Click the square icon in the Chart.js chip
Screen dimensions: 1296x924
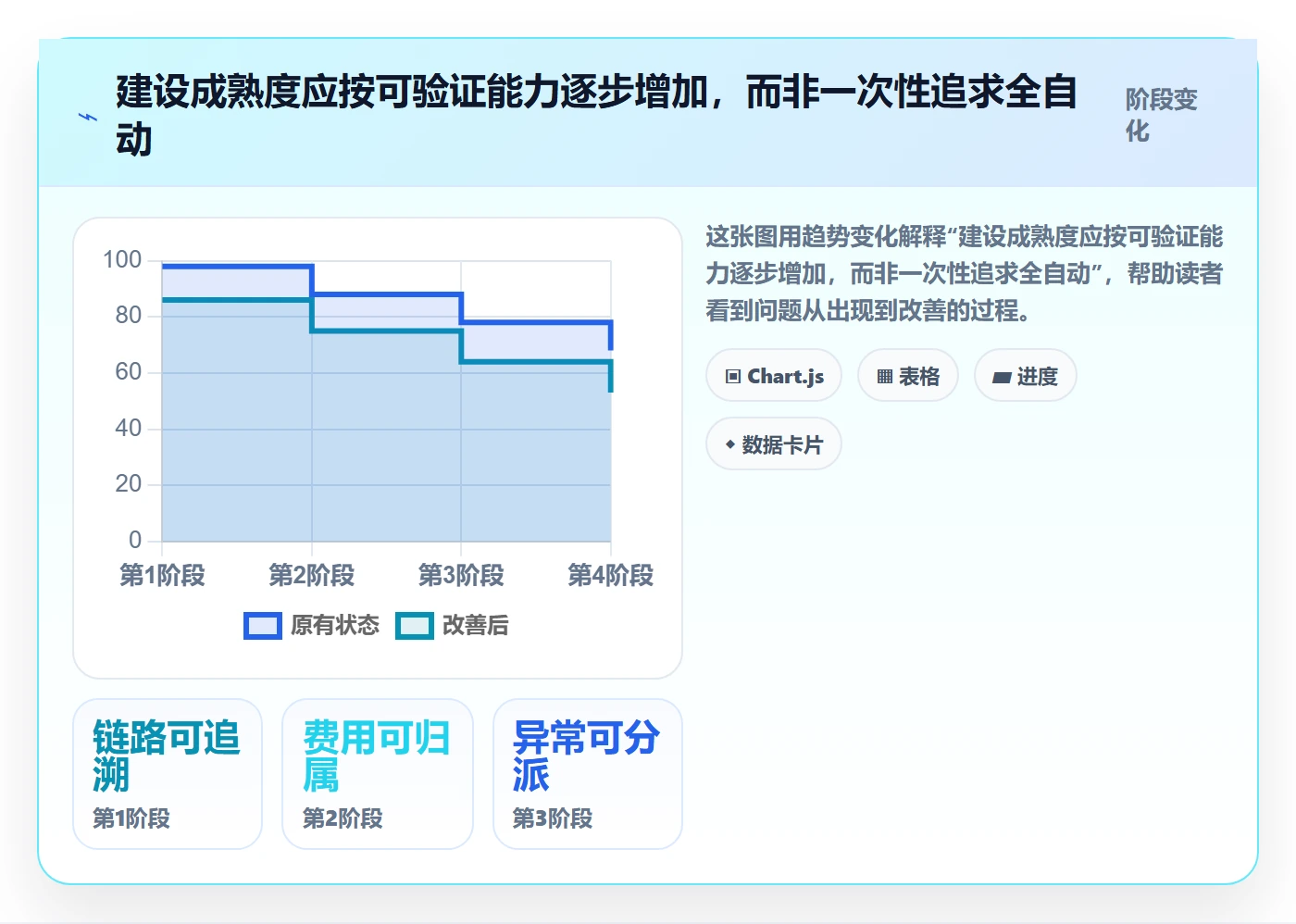[733, 377]
